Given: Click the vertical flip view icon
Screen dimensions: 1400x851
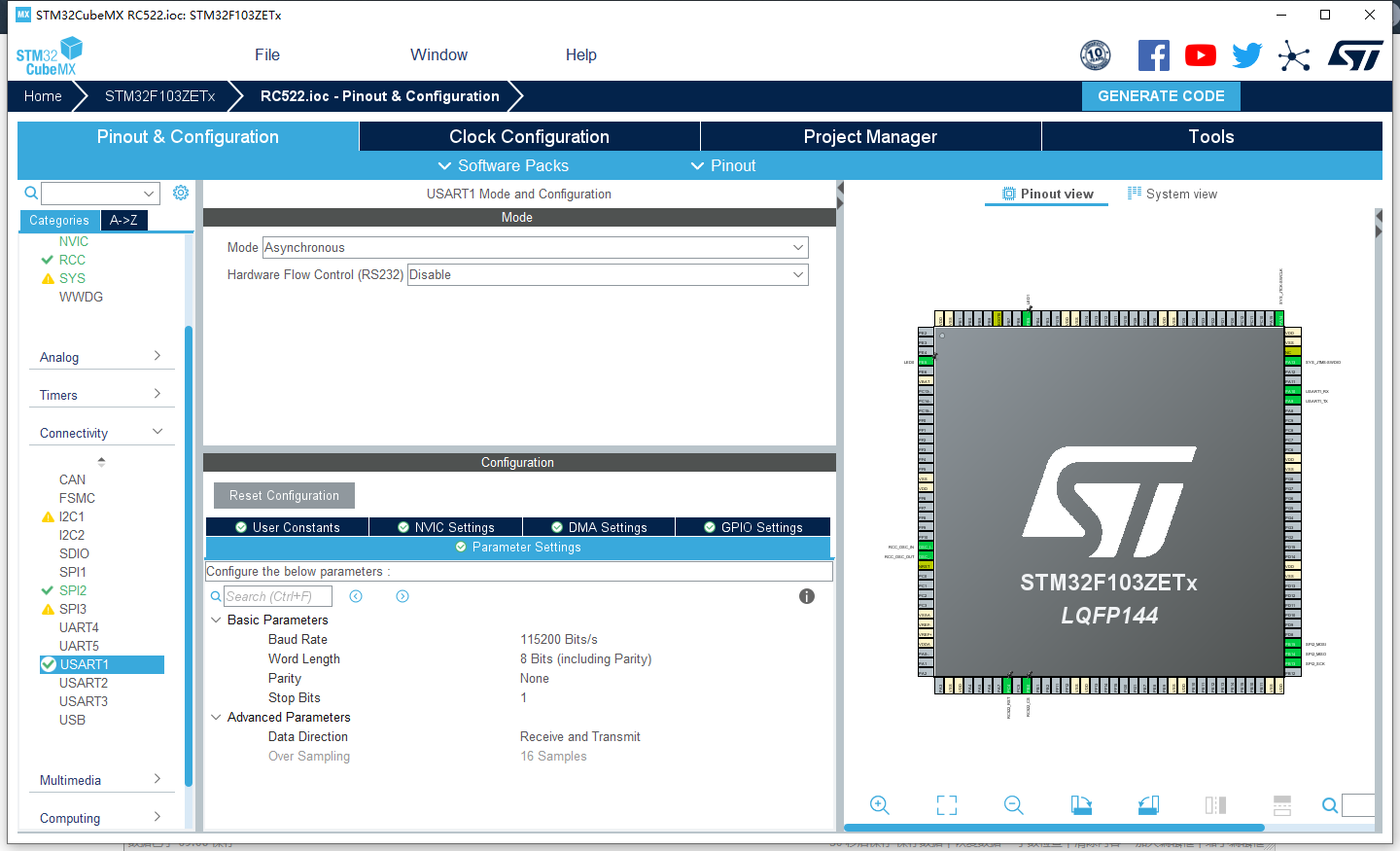Looking at the screenshot, I should 1215,804.
